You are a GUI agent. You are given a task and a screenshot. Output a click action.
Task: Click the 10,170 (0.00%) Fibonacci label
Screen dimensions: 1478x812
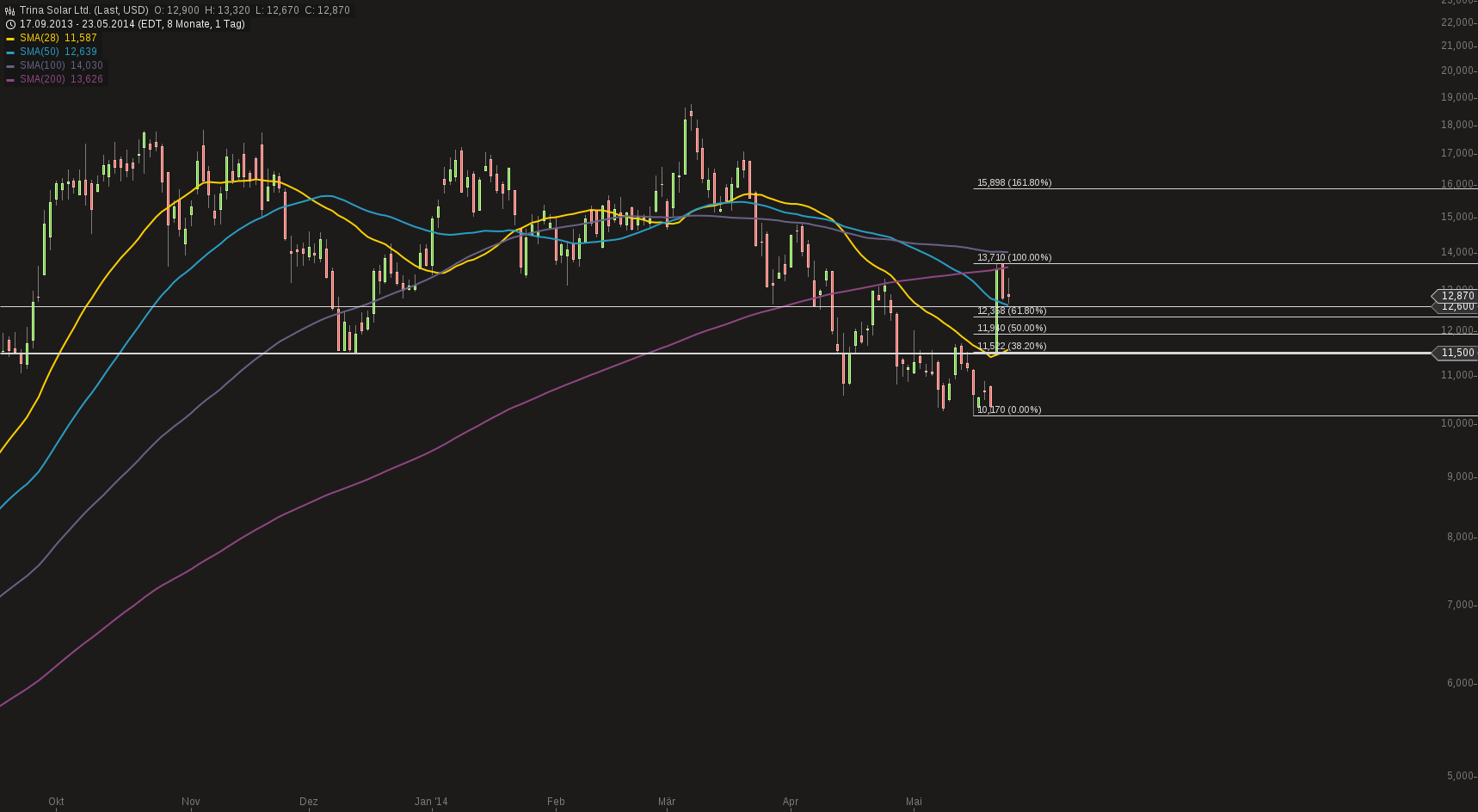[x=1008, y=409]
